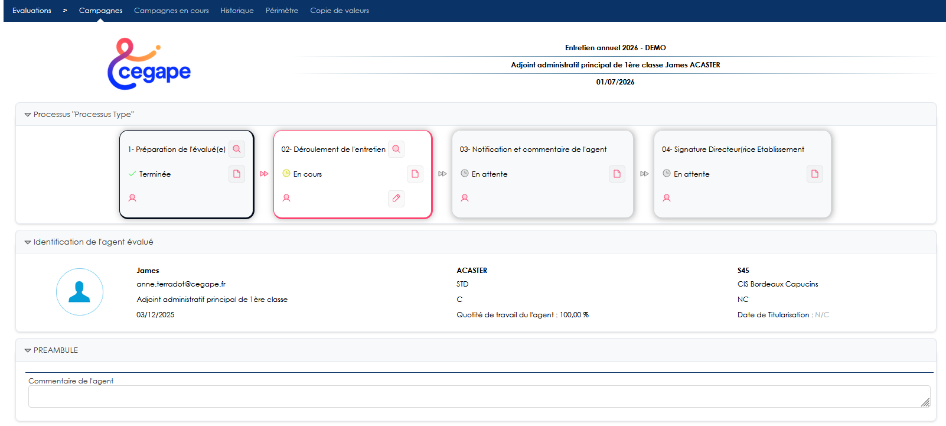Click yellow clock icon next to En cours
Screen dimensions: 946x426
point(286,174)
